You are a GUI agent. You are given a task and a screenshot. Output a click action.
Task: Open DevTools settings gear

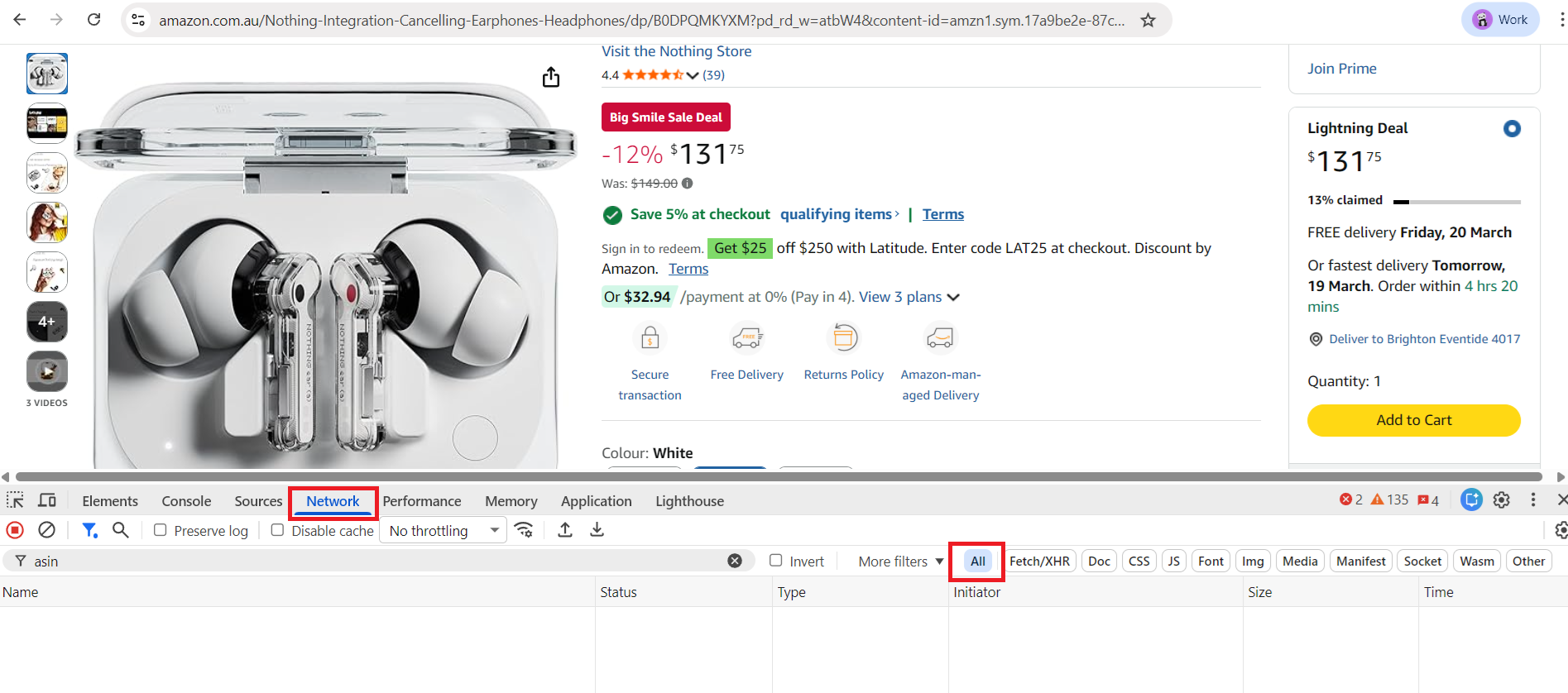[1502, 499]
